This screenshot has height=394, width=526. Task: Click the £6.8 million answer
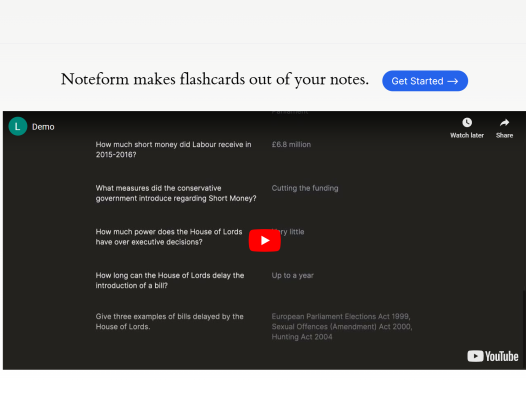(x=291, y=145)
